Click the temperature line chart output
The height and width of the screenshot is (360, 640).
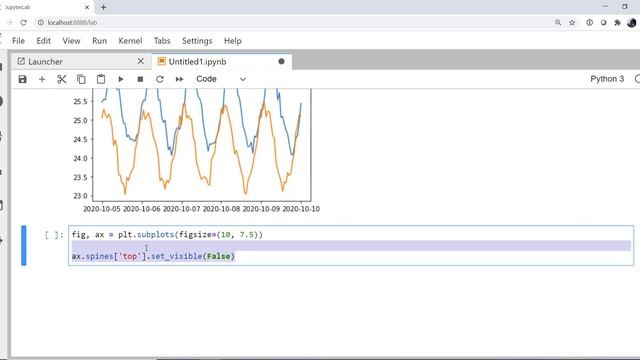(196, 151)
